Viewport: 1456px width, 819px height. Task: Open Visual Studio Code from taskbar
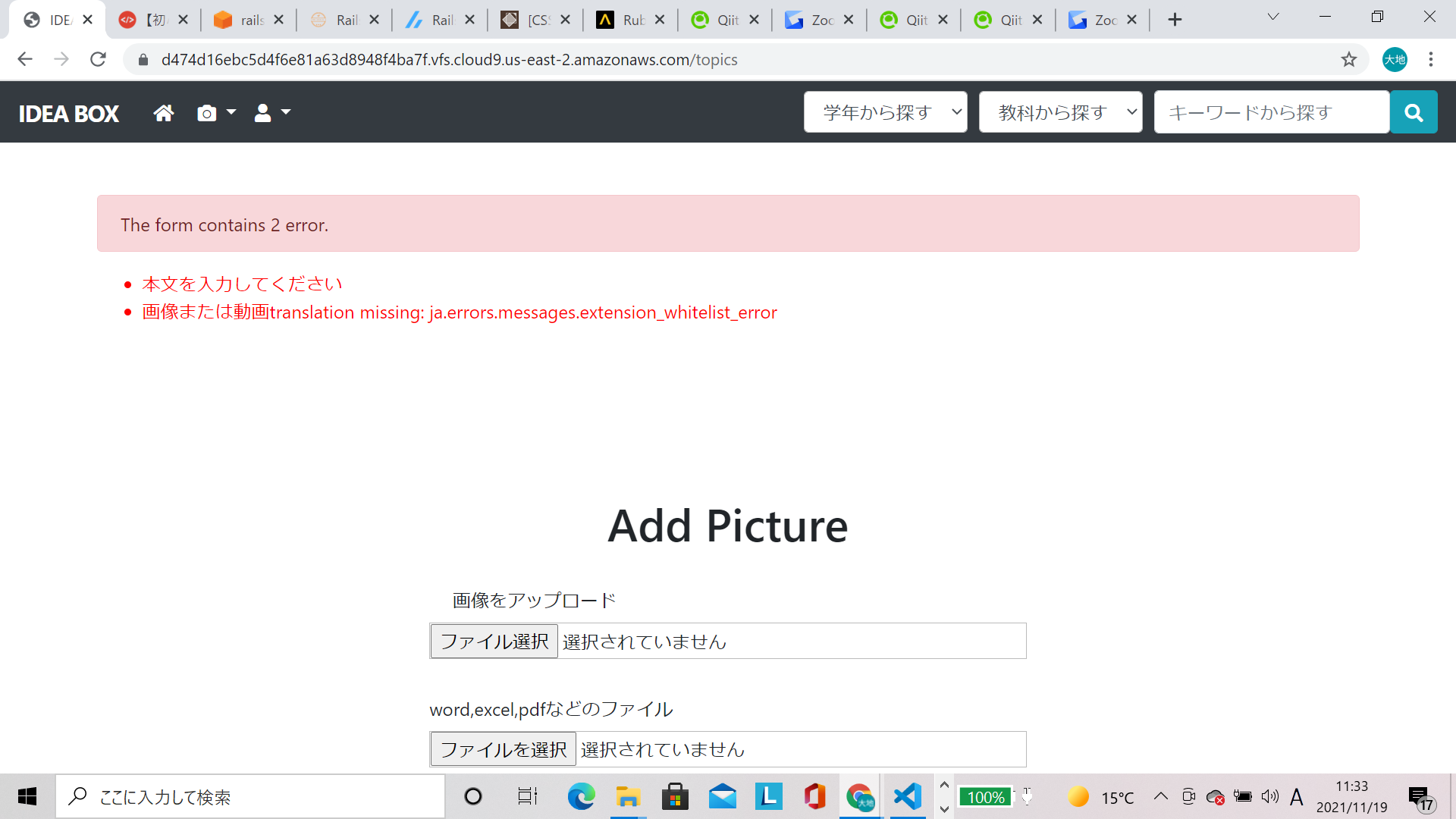click(908, 797)
